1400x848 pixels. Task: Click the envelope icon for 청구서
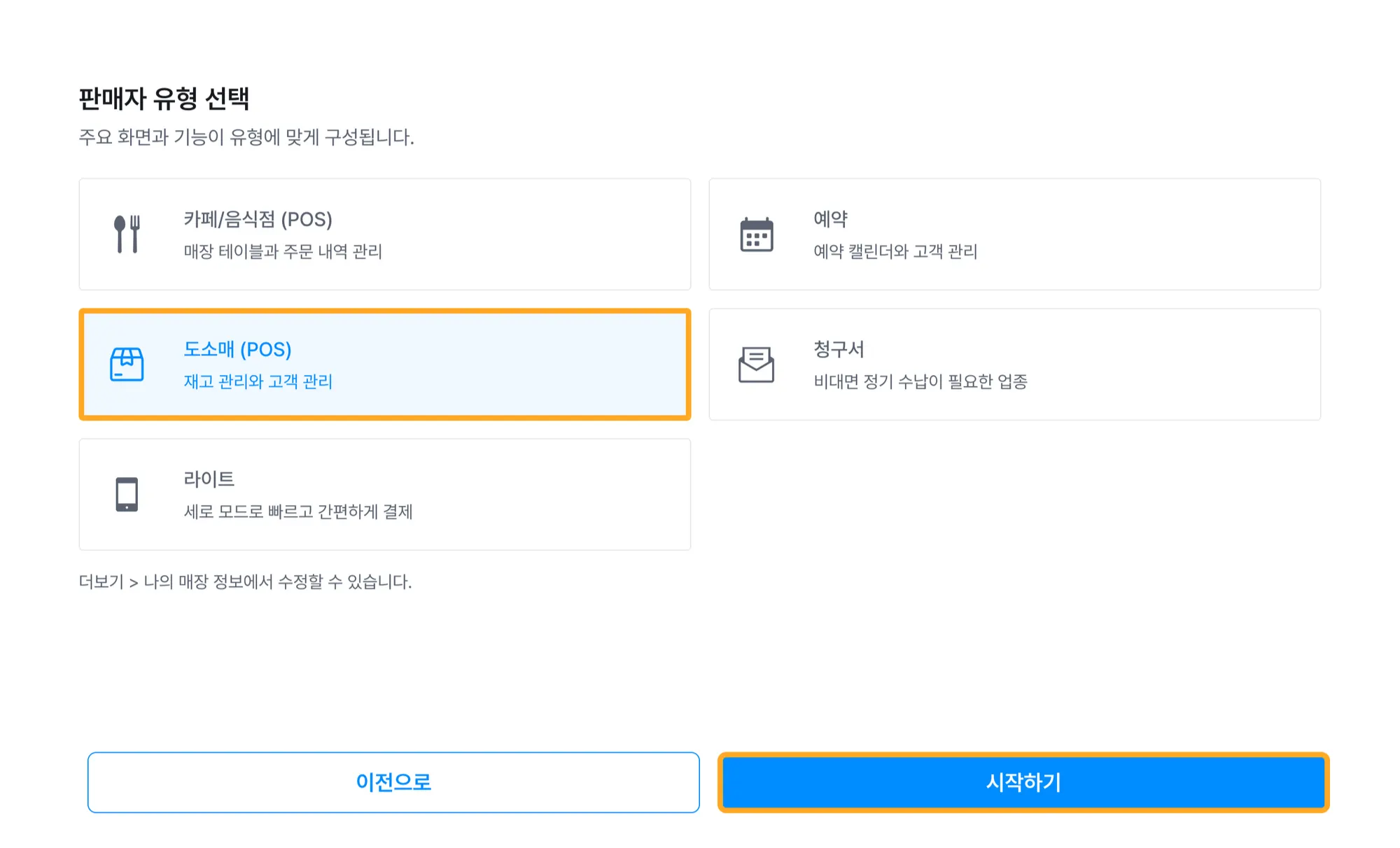tap(757, 365)
